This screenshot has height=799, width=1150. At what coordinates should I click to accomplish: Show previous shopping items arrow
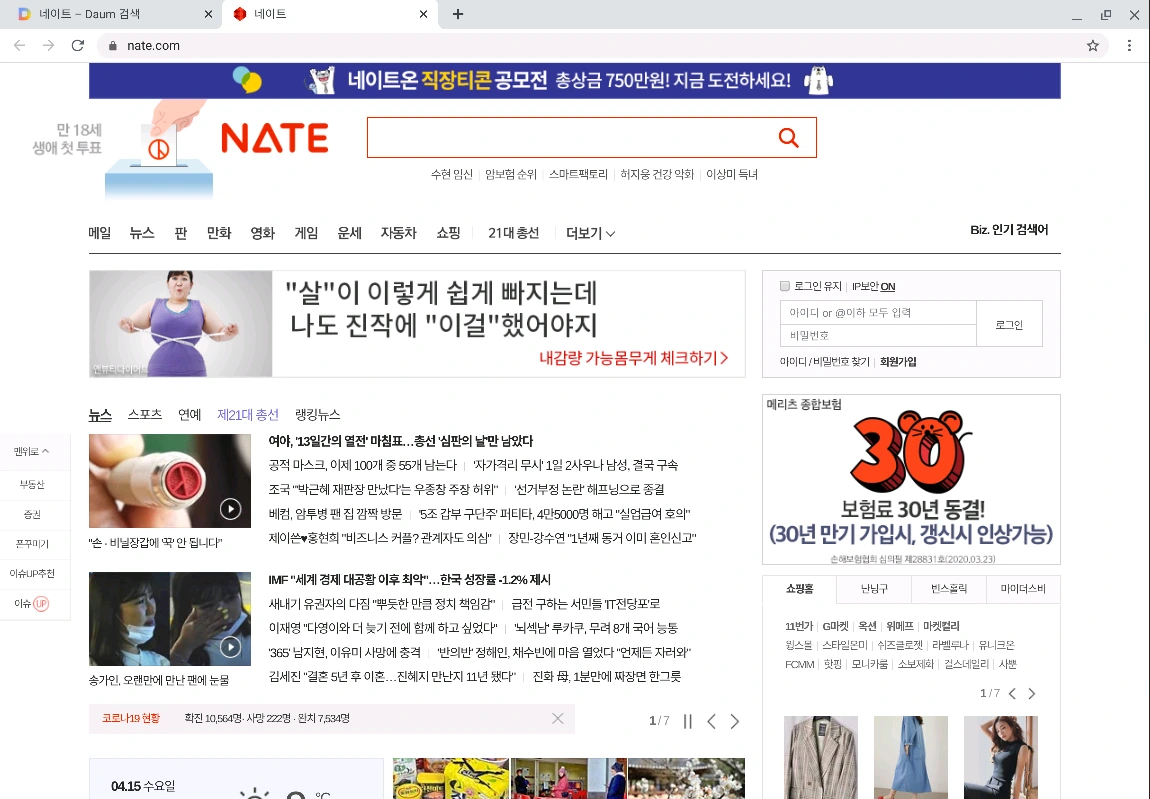pos(1012,693)
